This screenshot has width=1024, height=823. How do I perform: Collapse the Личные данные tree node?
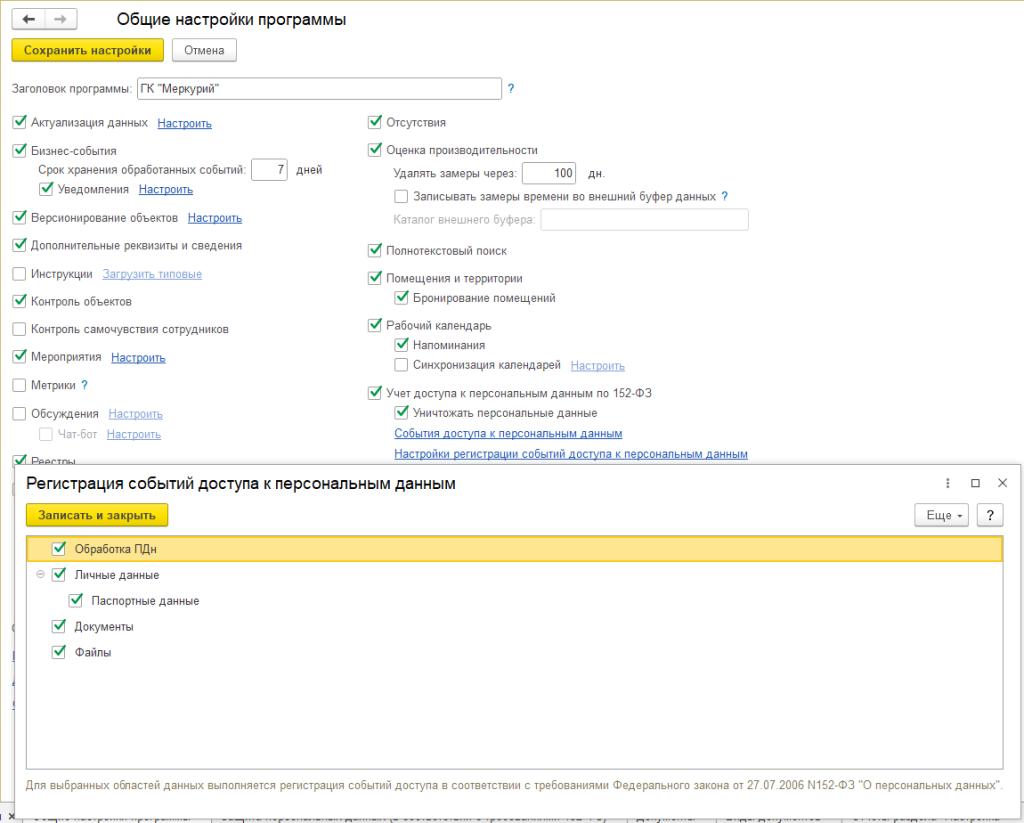click(x=40, y=575)
